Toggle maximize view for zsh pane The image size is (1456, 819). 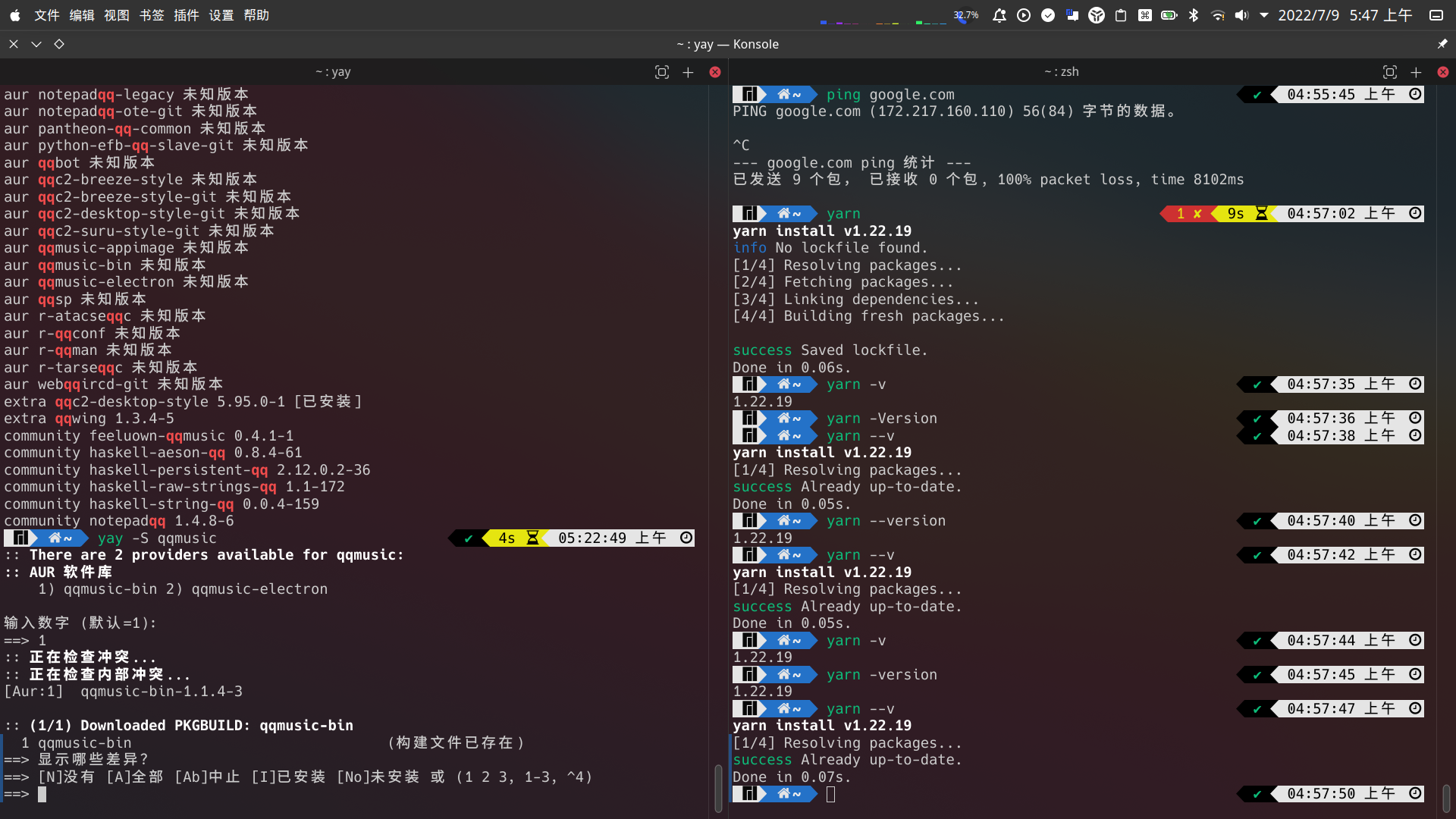pos(1390,72)
